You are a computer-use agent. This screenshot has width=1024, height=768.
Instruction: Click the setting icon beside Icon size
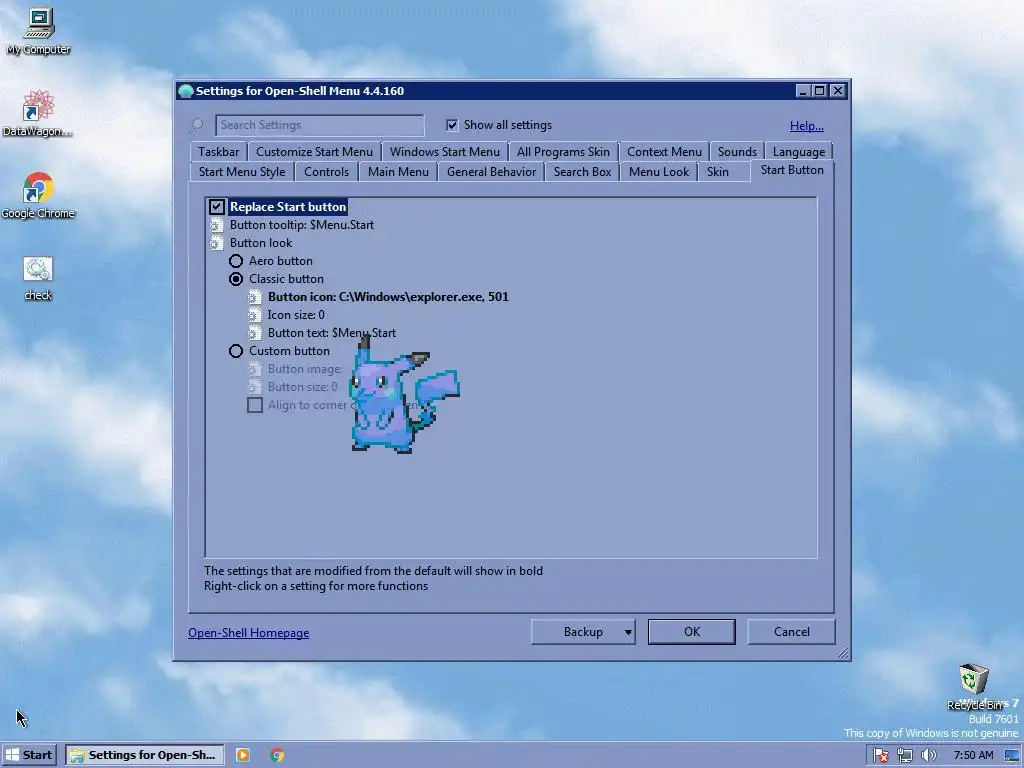point(255,315)
